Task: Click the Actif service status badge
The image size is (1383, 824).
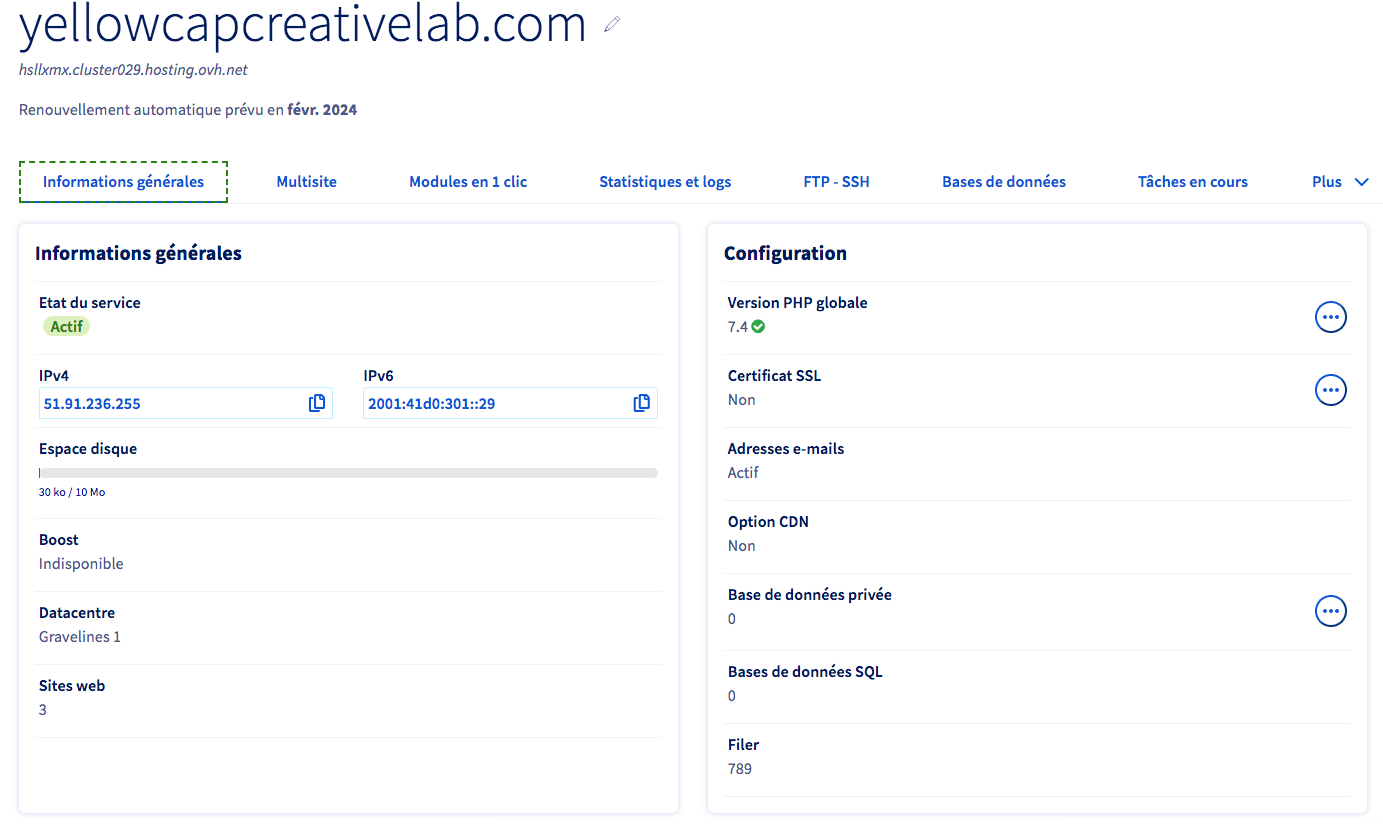Action: pyautogui.click(x=66, y=326)
